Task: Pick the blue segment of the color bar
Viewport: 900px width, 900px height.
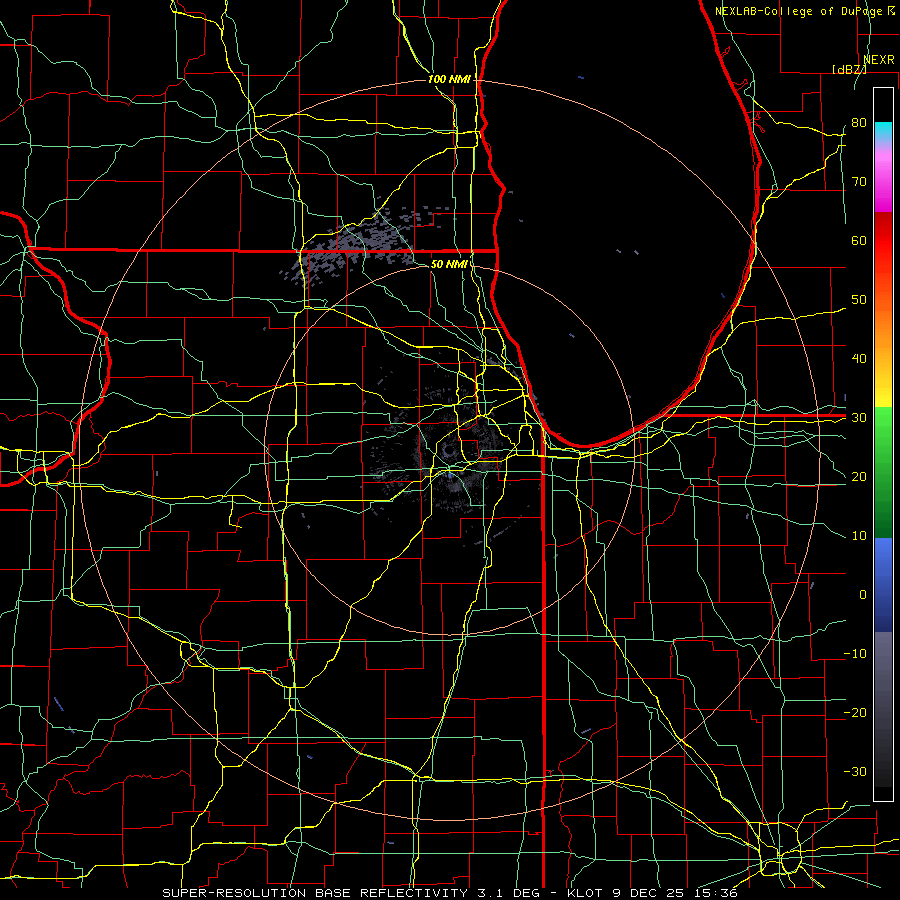Action: pos(883,584)
